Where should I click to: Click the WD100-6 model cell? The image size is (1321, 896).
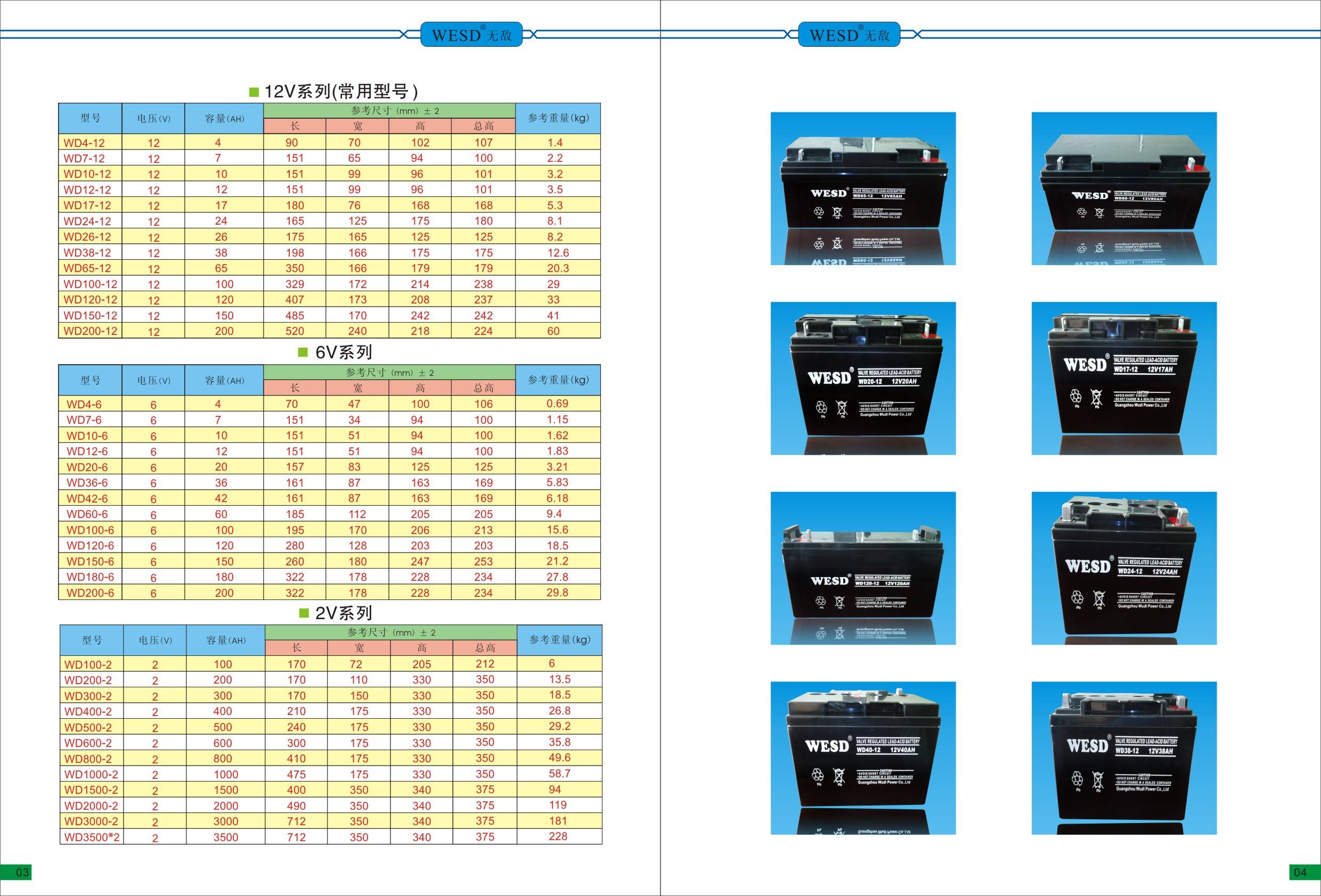(x=91, y=530)
